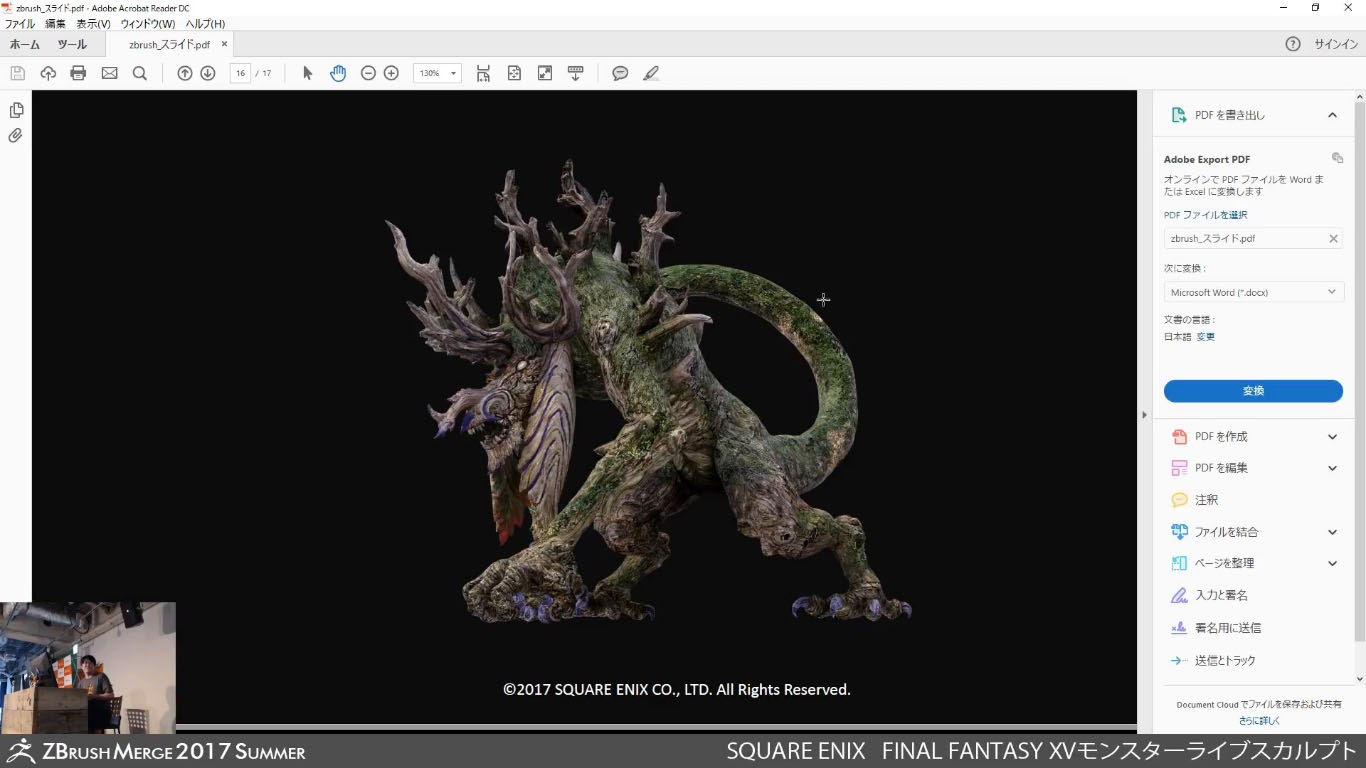The width and height of the screenshot is (1366, 768).
Task: Click the blue 変換 convert button
Action: (x=1253, y=391)
